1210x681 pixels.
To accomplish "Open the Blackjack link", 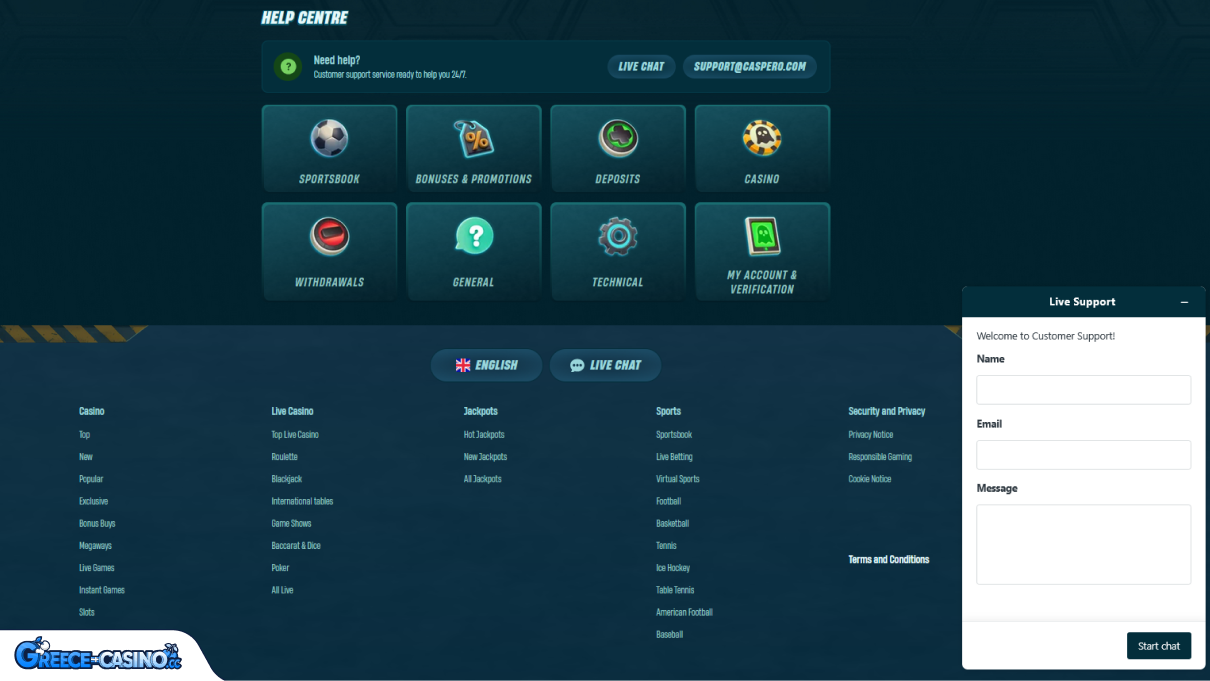I will pyautogui.click(x=287, y=479).
